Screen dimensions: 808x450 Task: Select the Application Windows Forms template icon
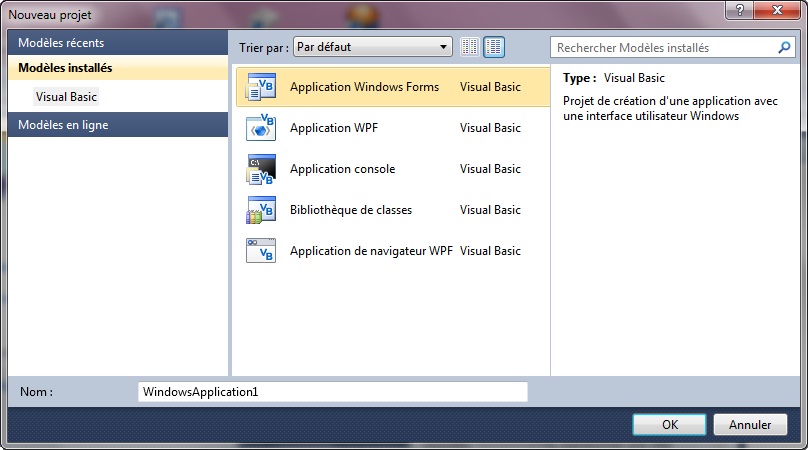(261, 87)
